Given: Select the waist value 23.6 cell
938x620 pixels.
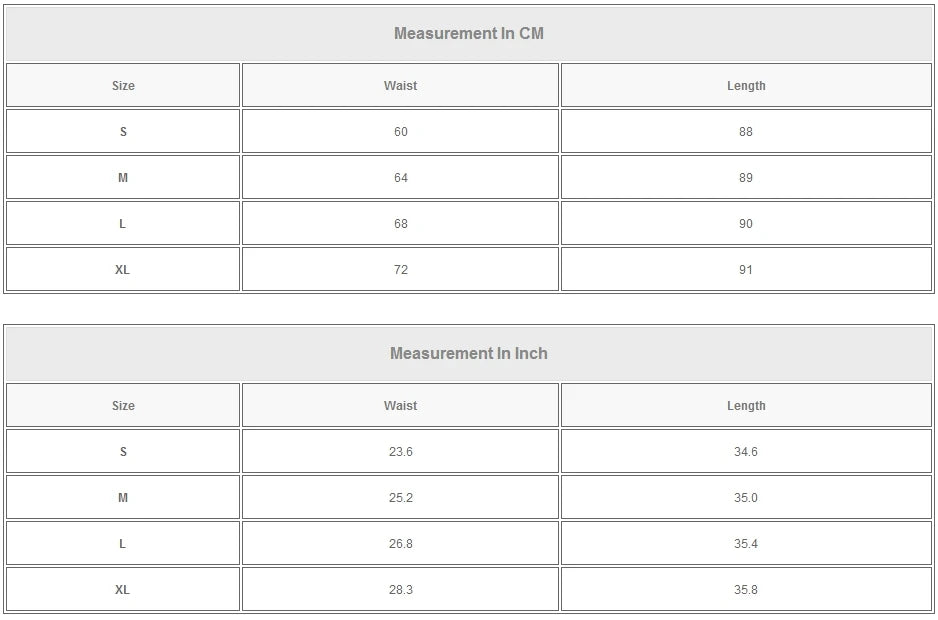Looking at the screenshot, I should (x=400, y=452).
